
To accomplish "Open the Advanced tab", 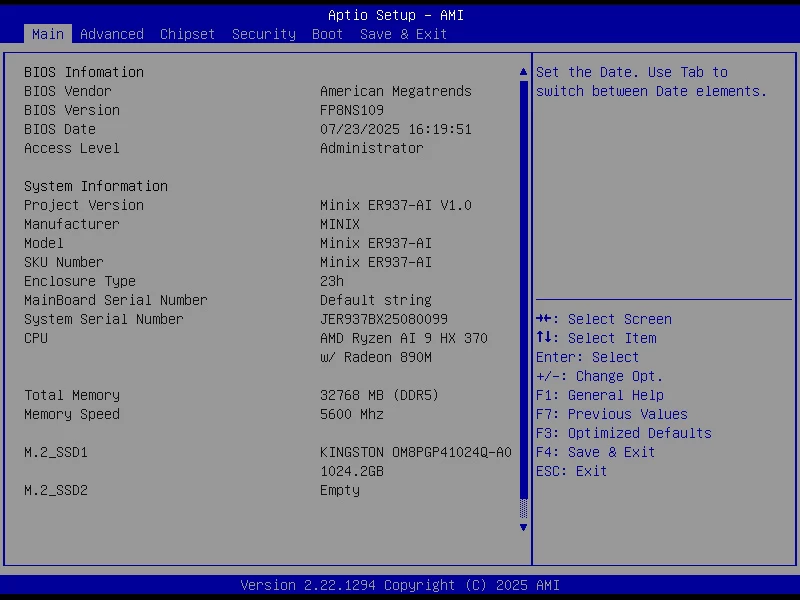I will pos(112,34).
